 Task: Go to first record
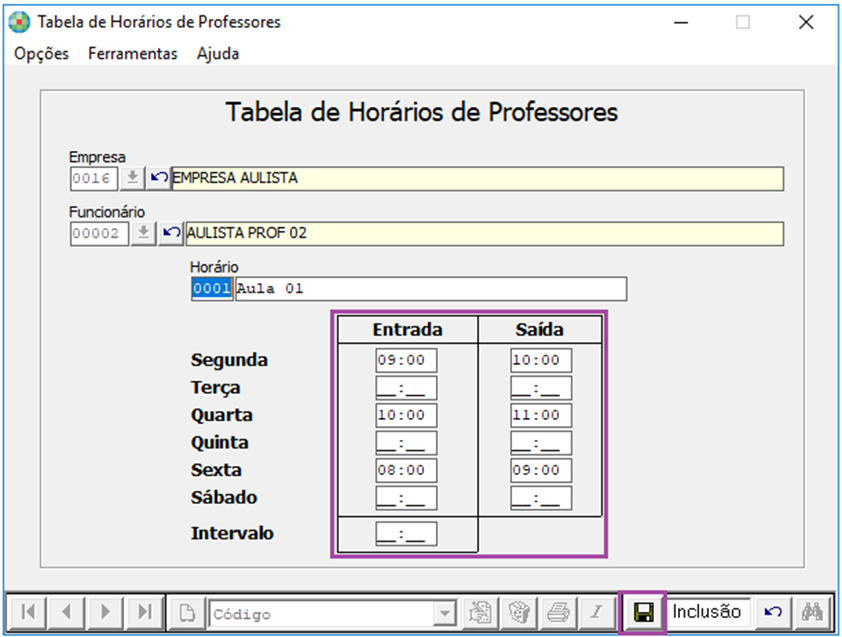click(x=28, y=612)
